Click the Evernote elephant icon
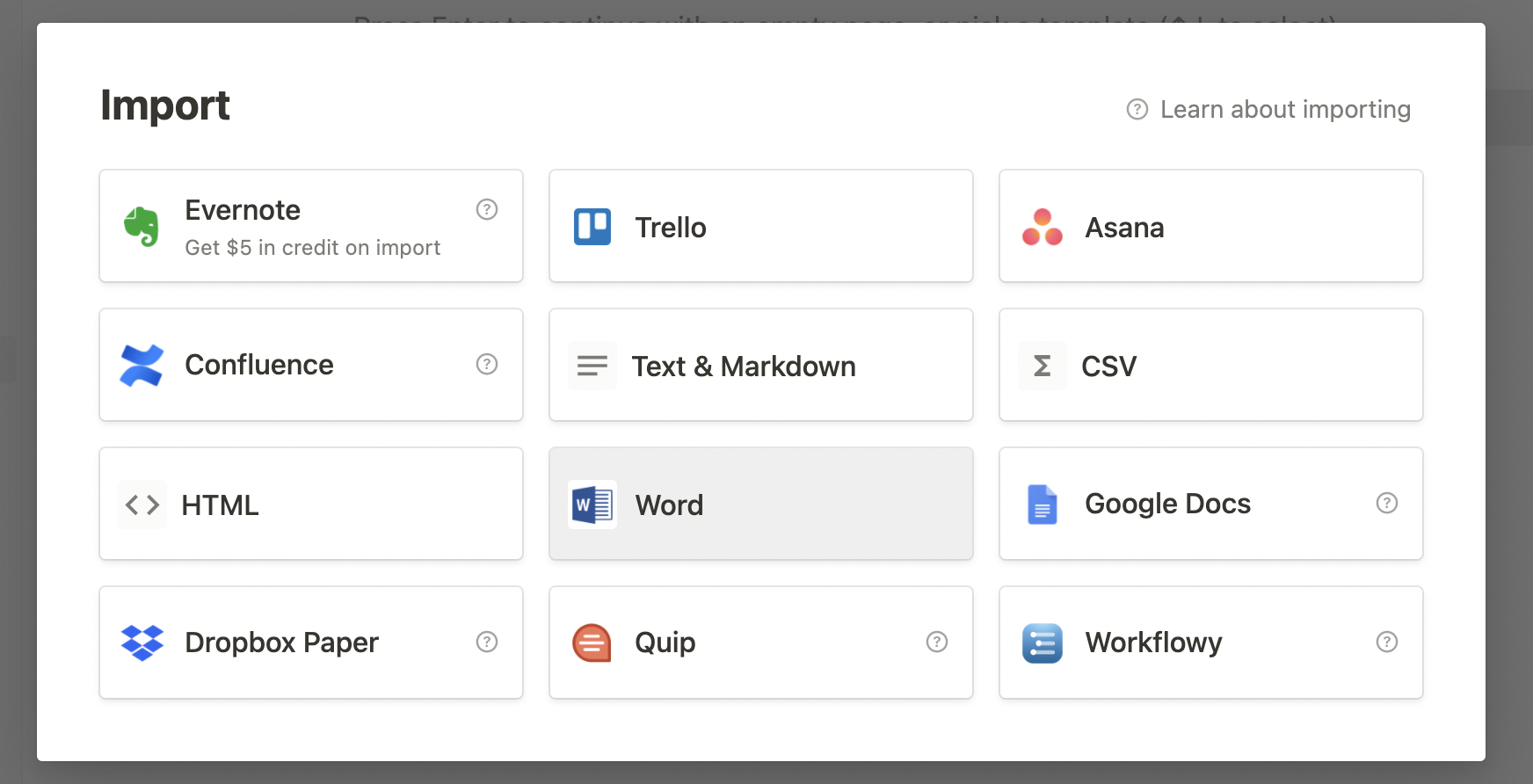Image resolution: width=1533 pixels, height=784 pixels. pyautogui.click(x=142, y=227)
